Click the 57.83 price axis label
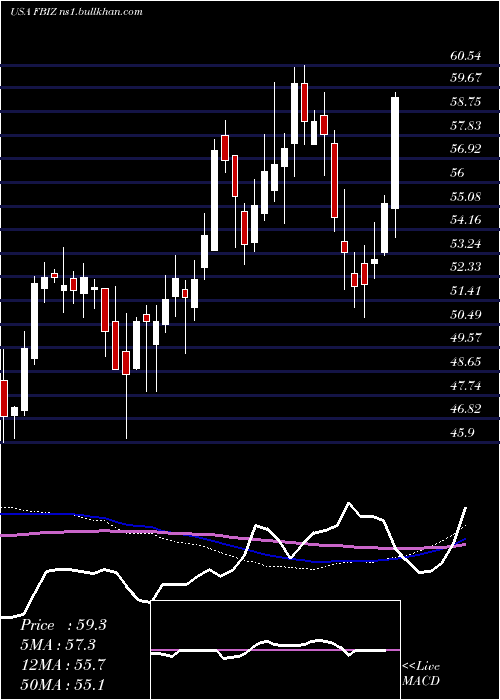 coord(466,125)
